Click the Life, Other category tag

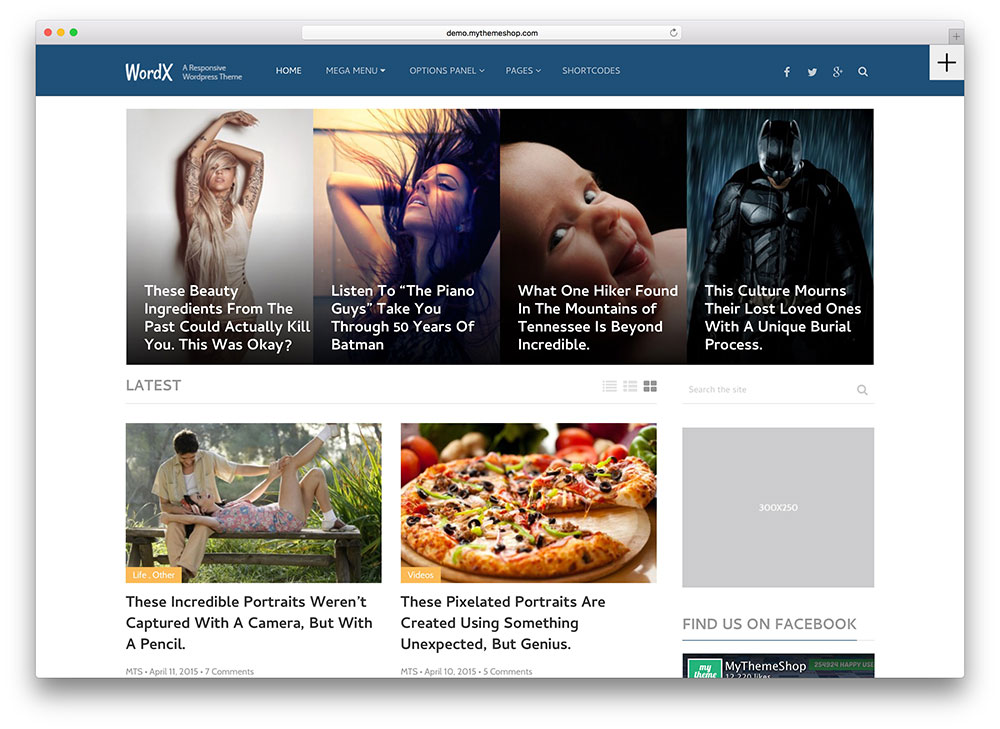click(154, 575)
